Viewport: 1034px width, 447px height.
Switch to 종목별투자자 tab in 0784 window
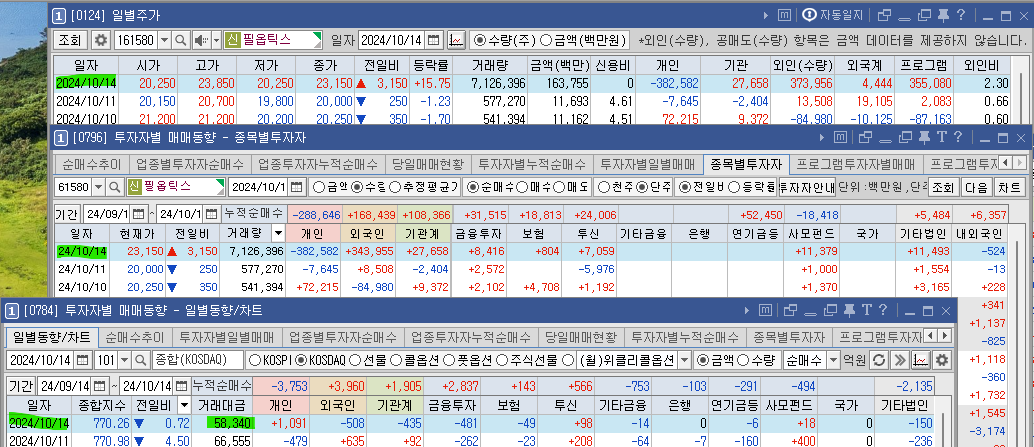(x=789, y=338)
